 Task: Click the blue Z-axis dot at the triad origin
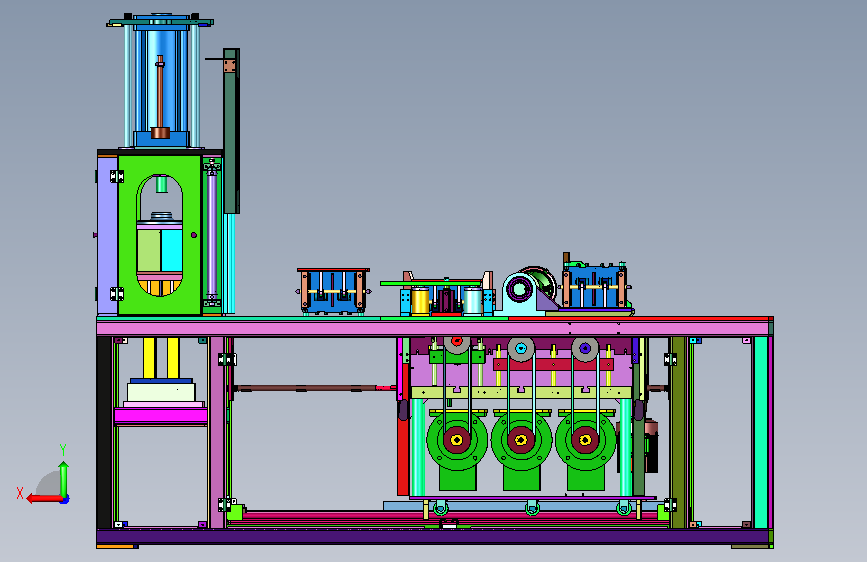65,499
